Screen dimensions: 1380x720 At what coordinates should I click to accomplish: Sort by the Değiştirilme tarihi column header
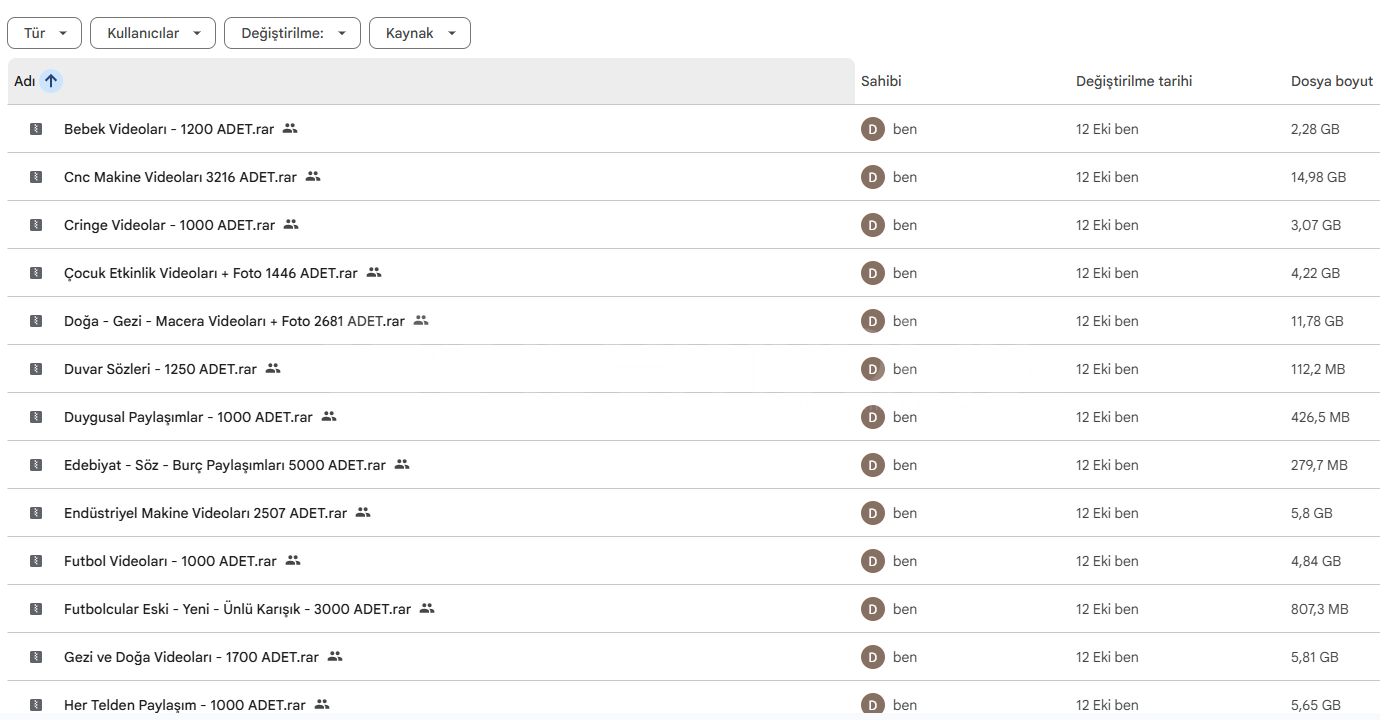tap(1134, 81)
